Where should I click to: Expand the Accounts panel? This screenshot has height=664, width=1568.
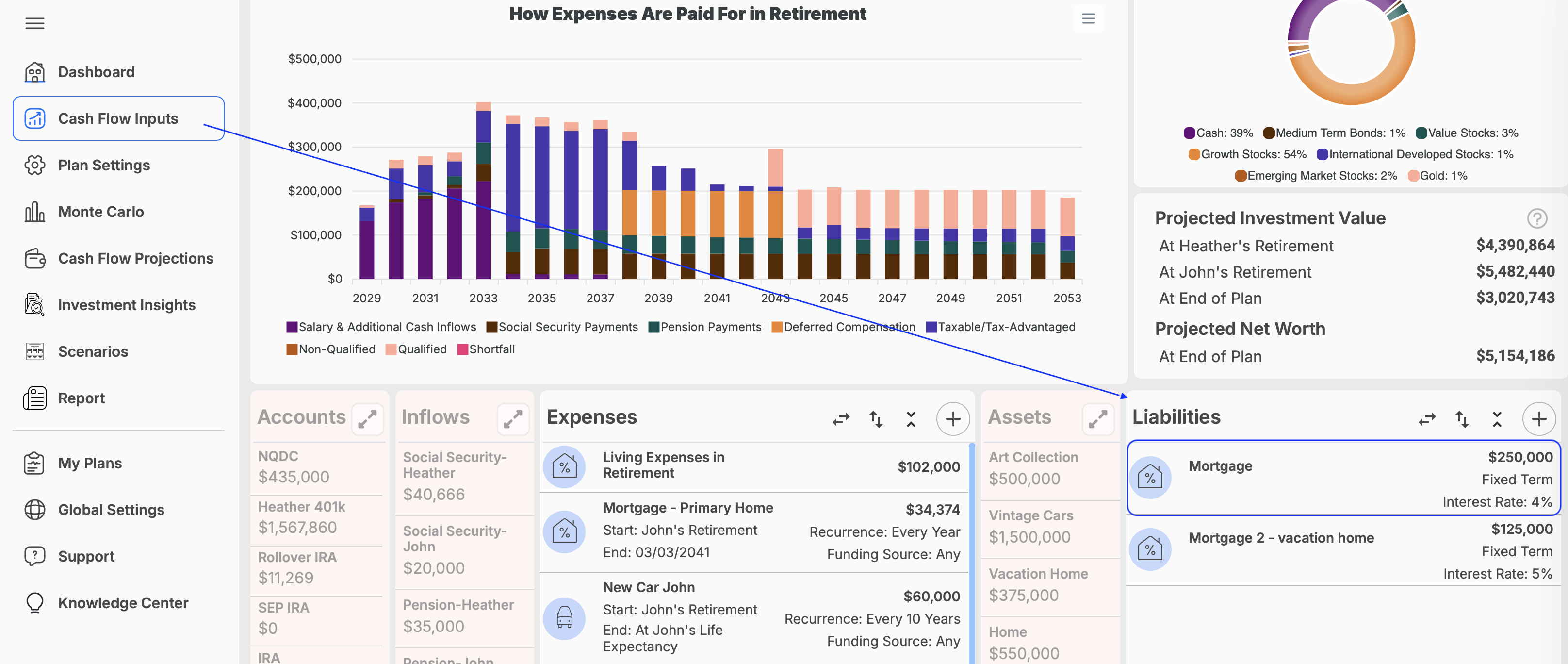pos(368,418)
